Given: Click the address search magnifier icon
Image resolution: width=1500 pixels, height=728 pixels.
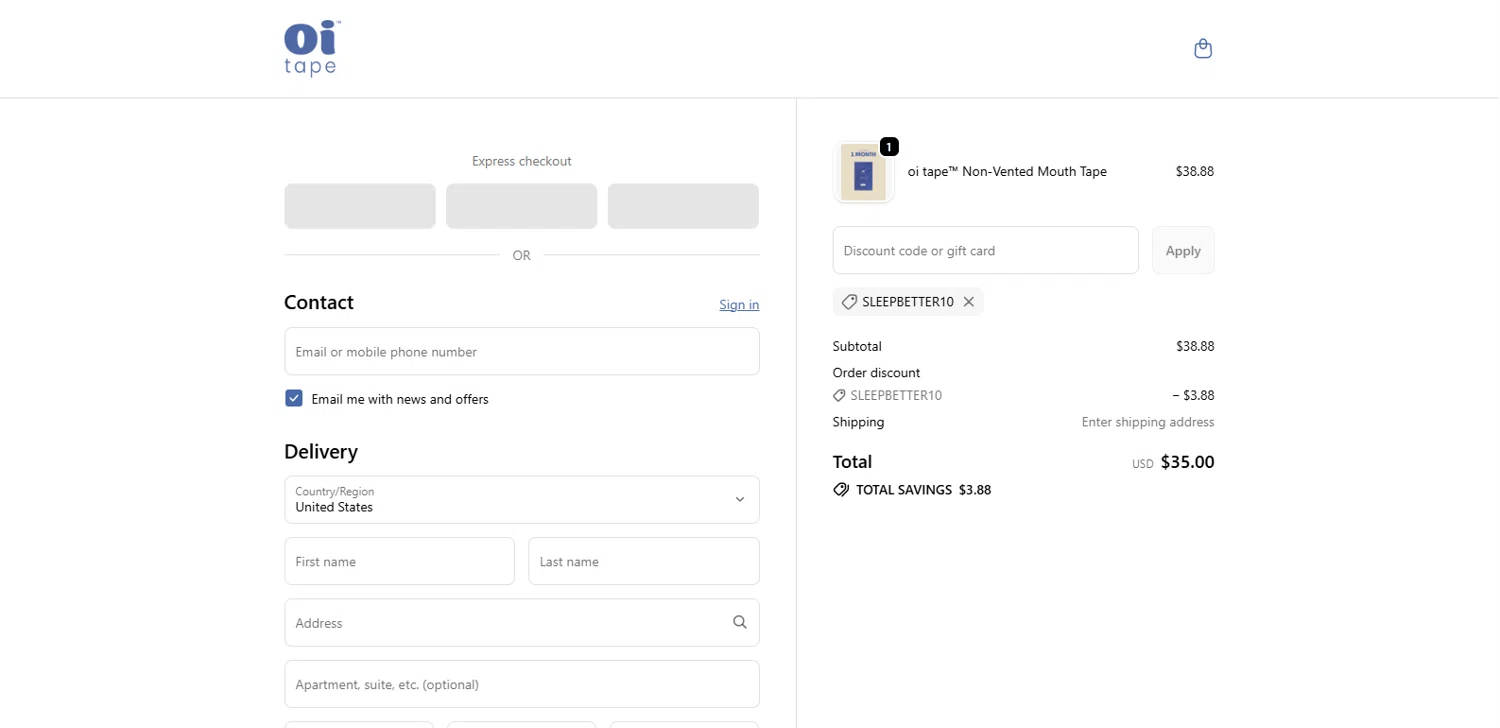Looking at the screenshot, I should pos(739,622).
